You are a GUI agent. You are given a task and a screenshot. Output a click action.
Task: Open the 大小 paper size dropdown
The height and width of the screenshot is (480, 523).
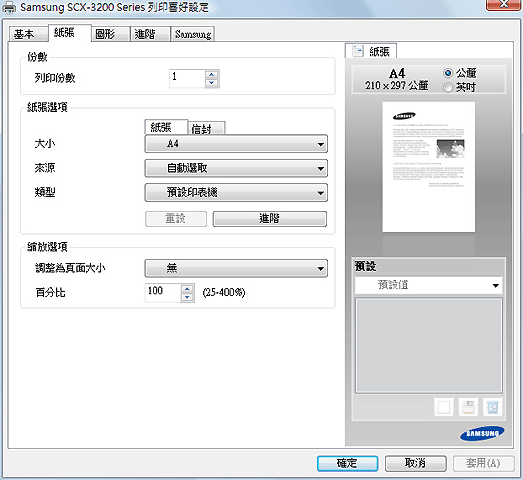[236, 144]
